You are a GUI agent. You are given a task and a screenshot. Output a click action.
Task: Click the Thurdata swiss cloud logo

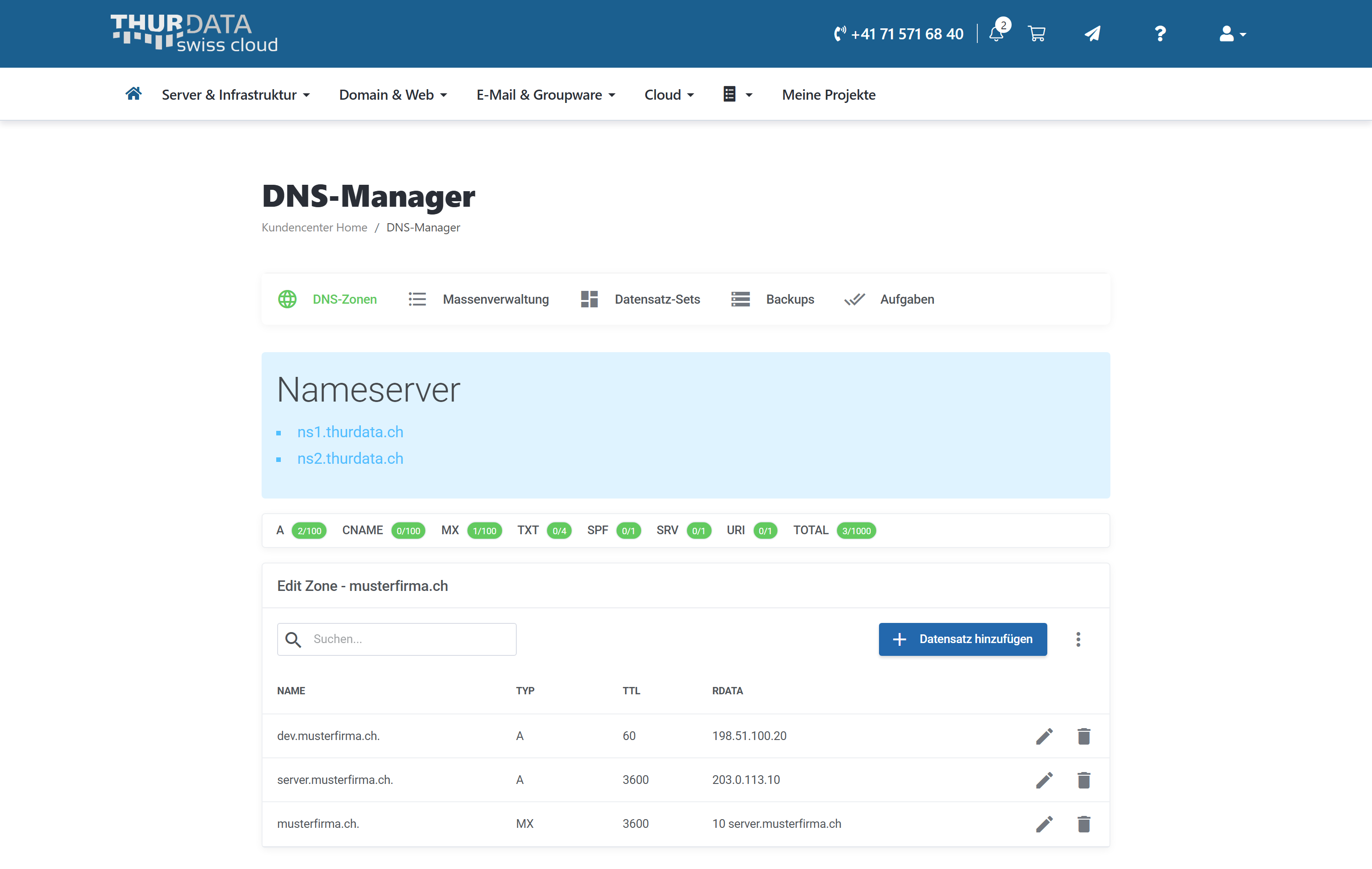194,33
